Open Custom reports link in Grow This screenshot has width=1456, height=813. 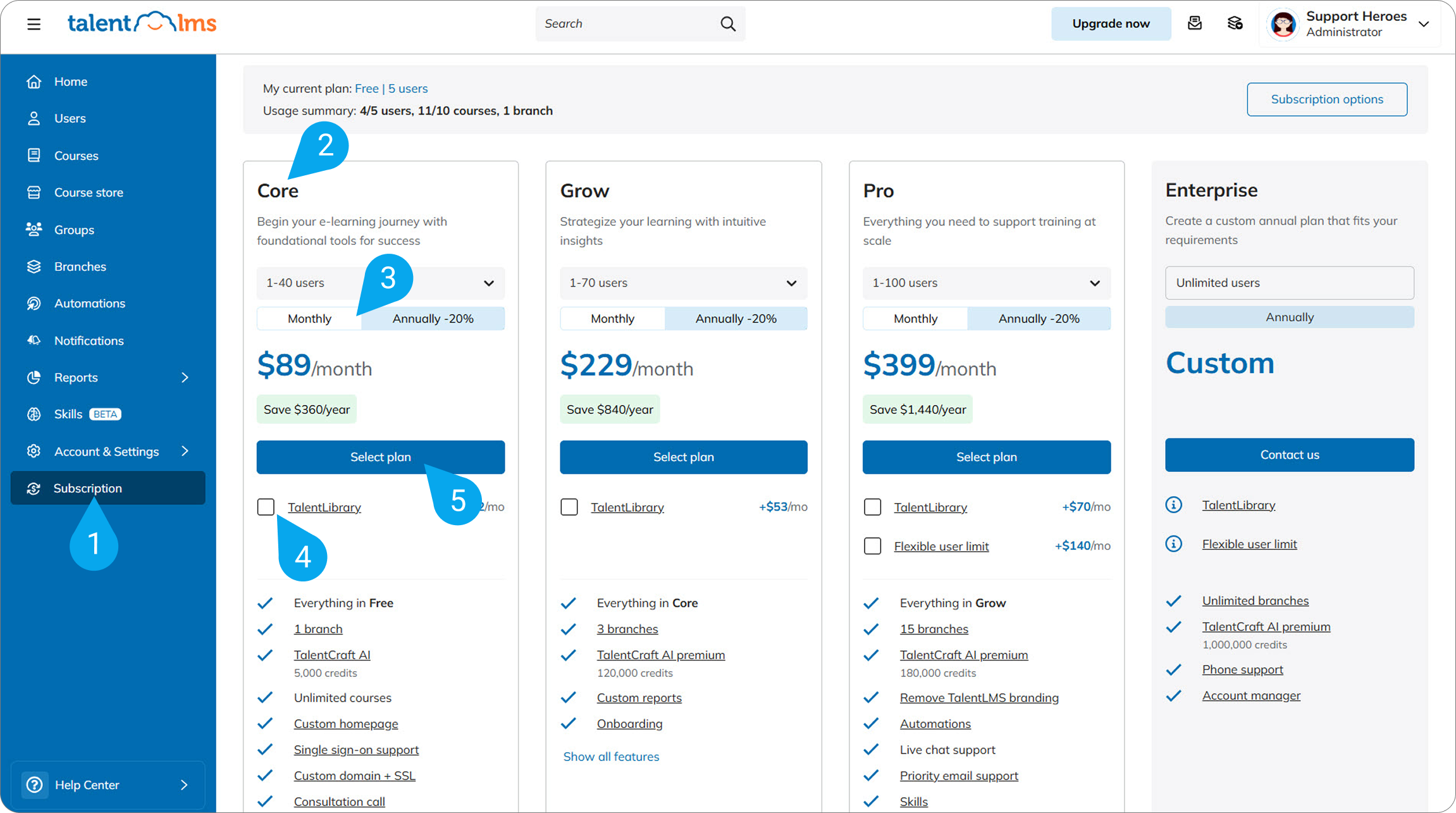(x=639, y=698)
